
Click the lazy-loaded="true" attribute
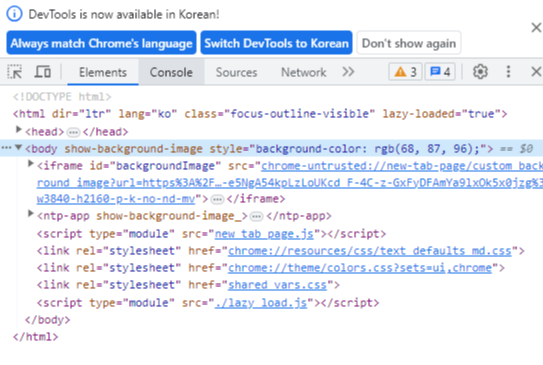point(442,114)
